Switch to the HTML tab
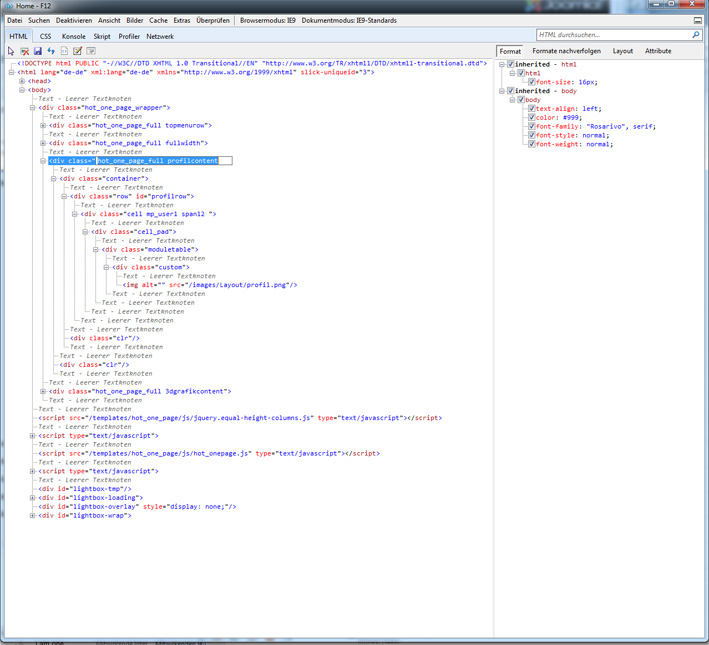Image resolution: width=709 pixels, height=645 pixels. point(19,36)
